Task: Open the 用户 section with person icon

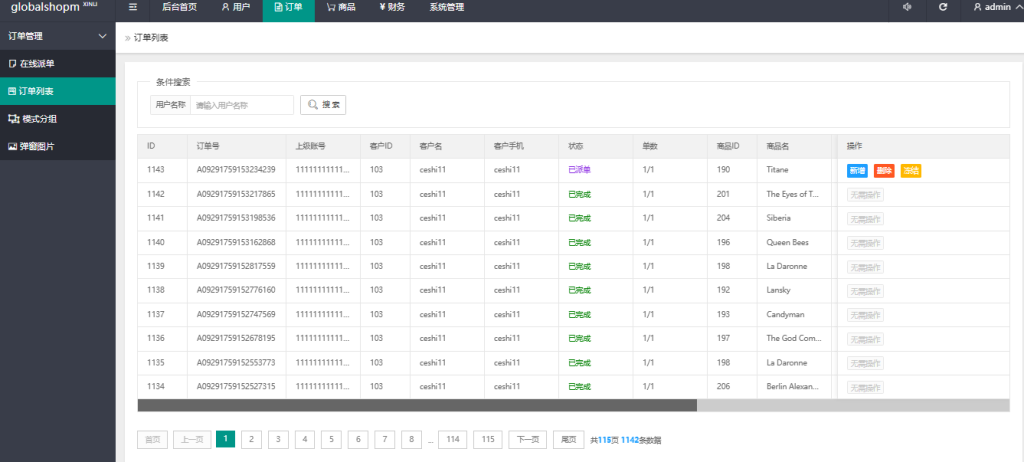Action: [236, 7]
